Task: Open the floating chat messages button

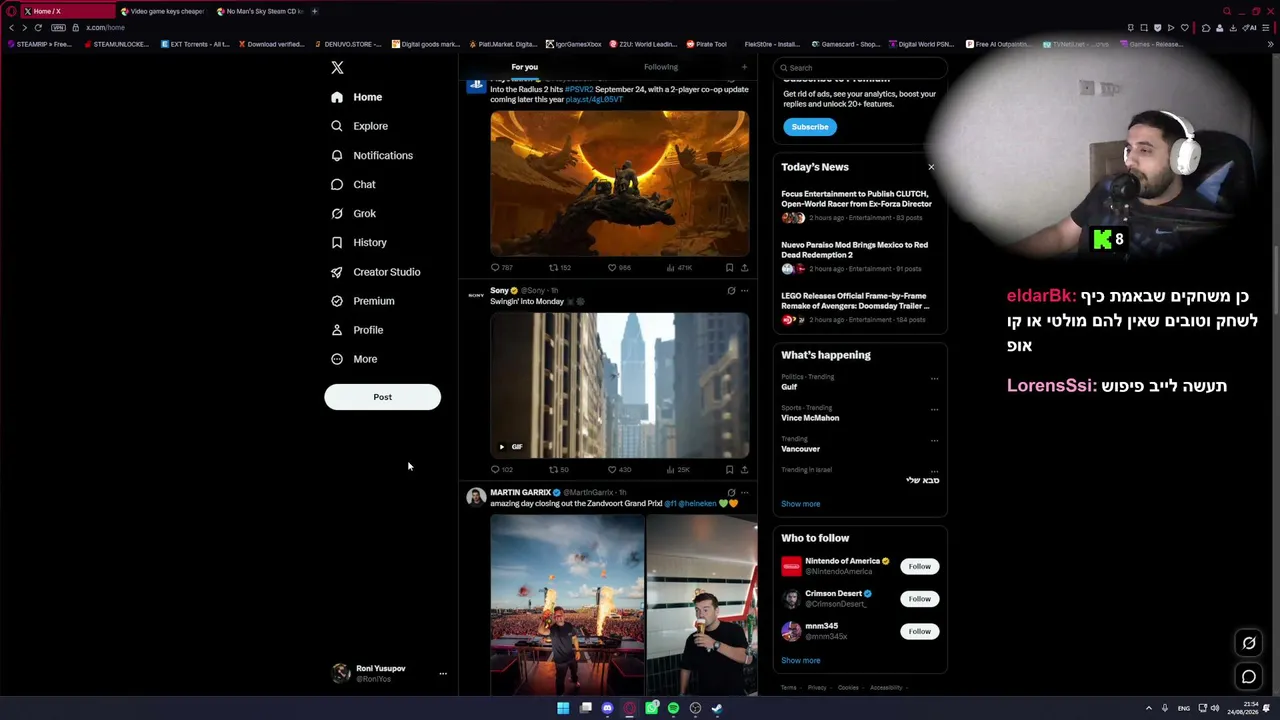Action: tap(1249, 677)
